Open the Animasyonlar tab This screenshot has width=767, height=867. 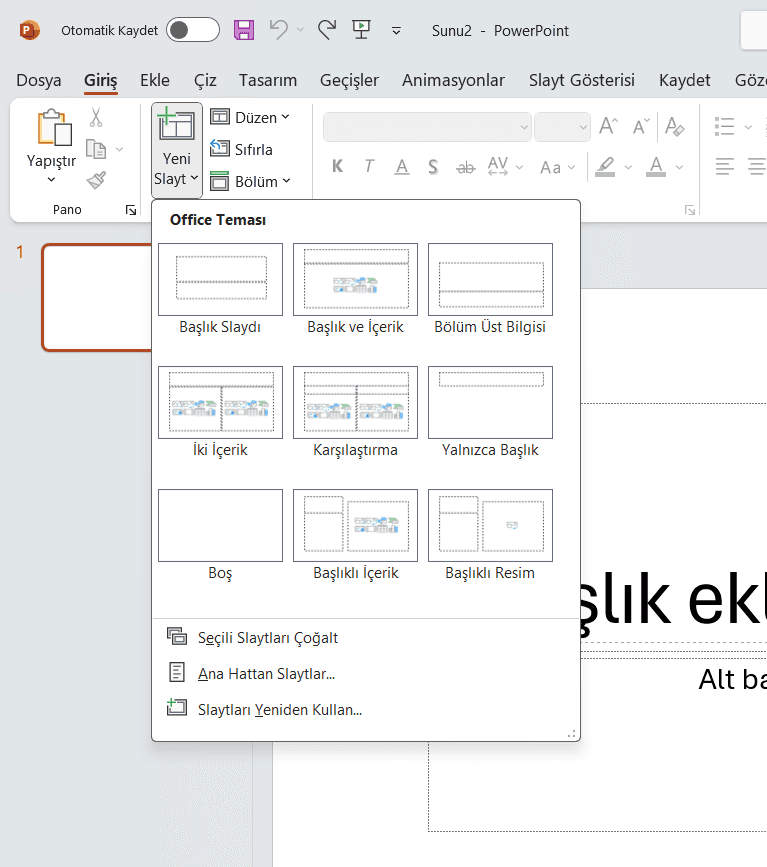[x=453, y=80]
